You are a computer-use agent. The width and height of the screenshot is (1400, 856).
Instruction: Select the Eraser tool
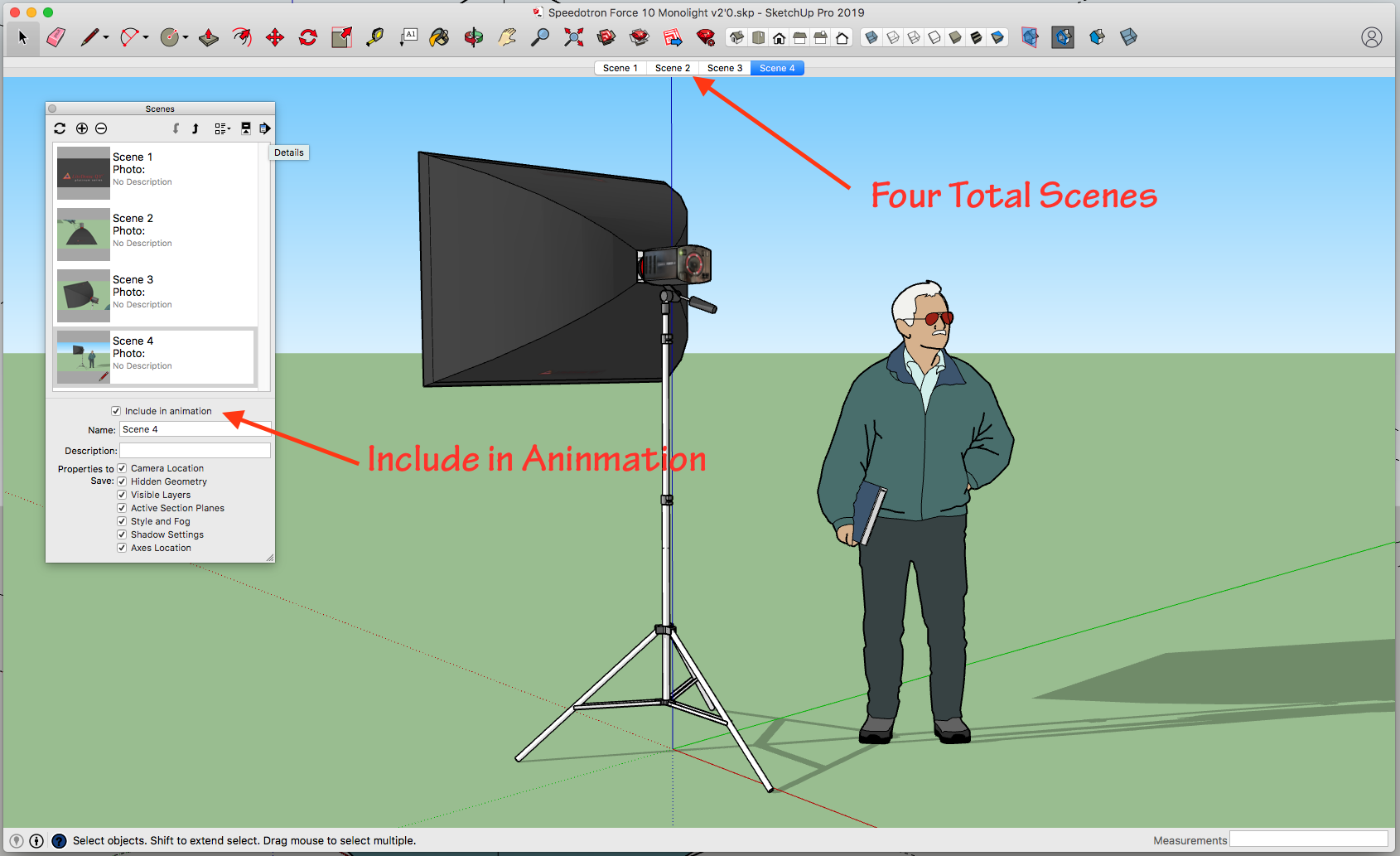(56, 37)
